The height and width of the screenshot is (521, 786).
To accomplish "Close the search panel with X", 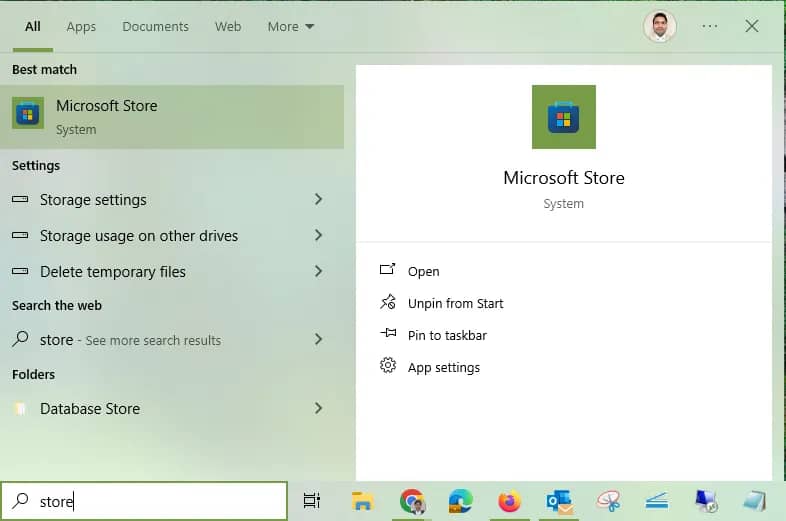I will [x=751, y=26].
